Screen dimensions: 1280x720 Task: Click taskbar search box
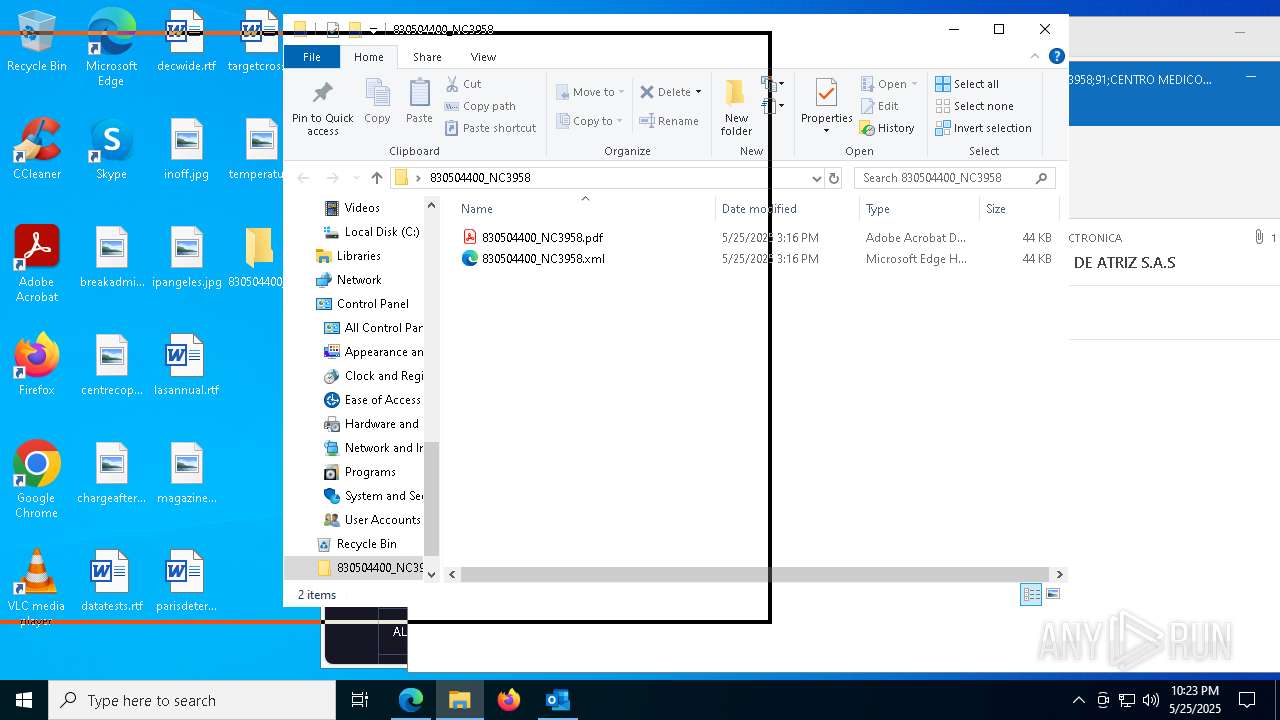click(x=192, y=700)
